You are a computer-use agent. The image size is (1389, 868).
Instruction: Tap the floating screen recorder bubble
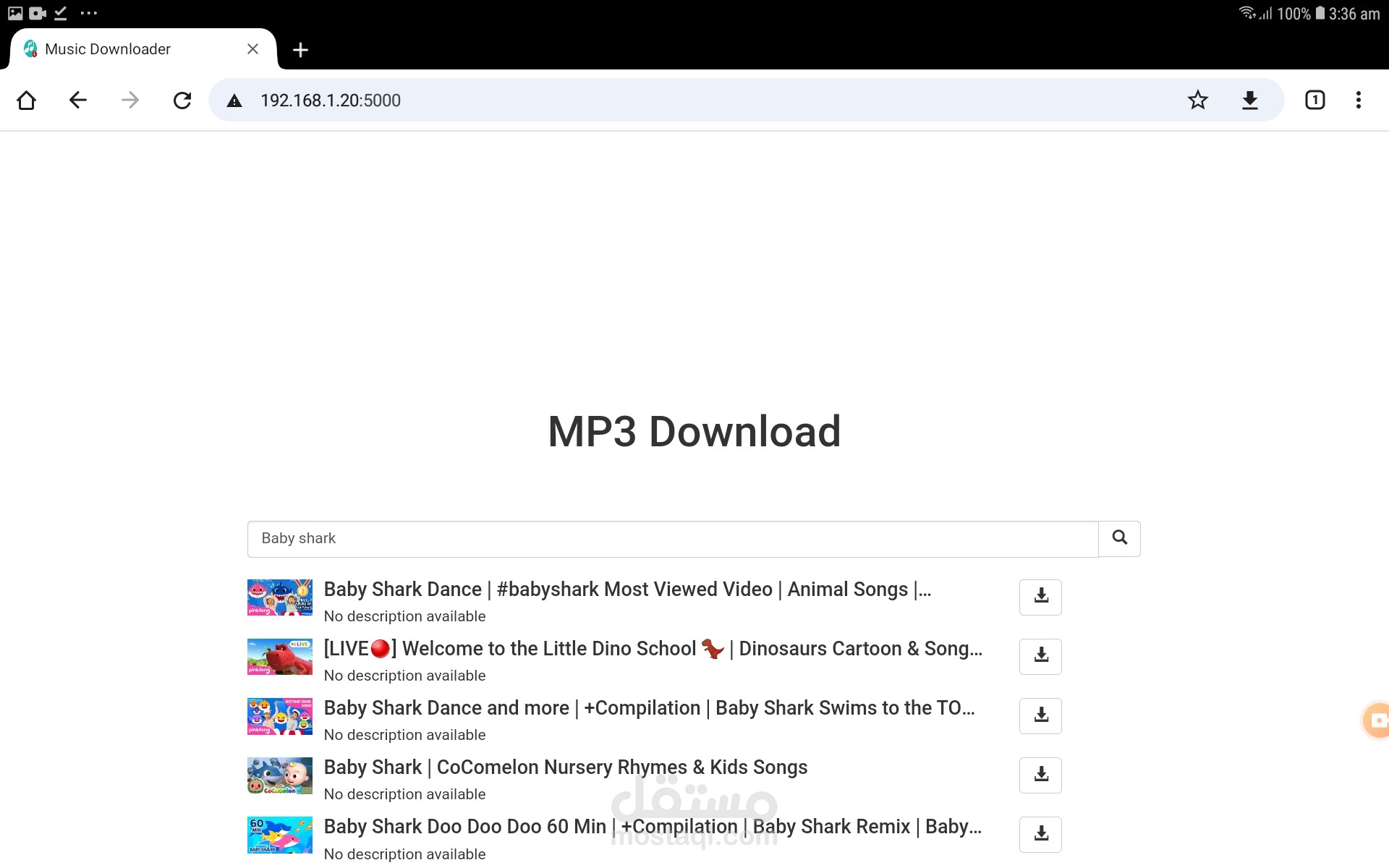point(1377,720)
